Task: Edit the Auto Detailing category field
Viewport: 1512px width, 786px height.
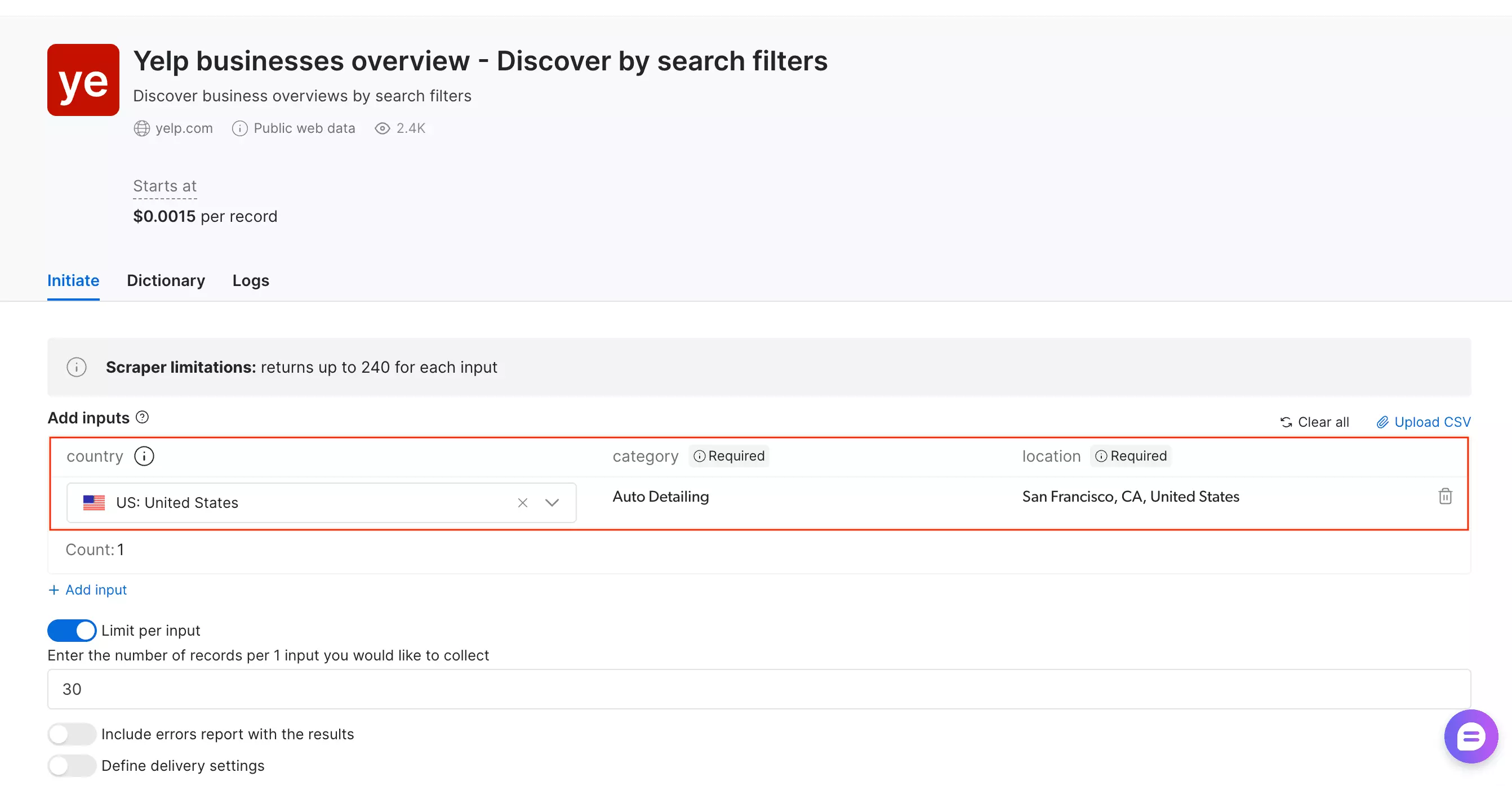Action: [x=661, y=496]
